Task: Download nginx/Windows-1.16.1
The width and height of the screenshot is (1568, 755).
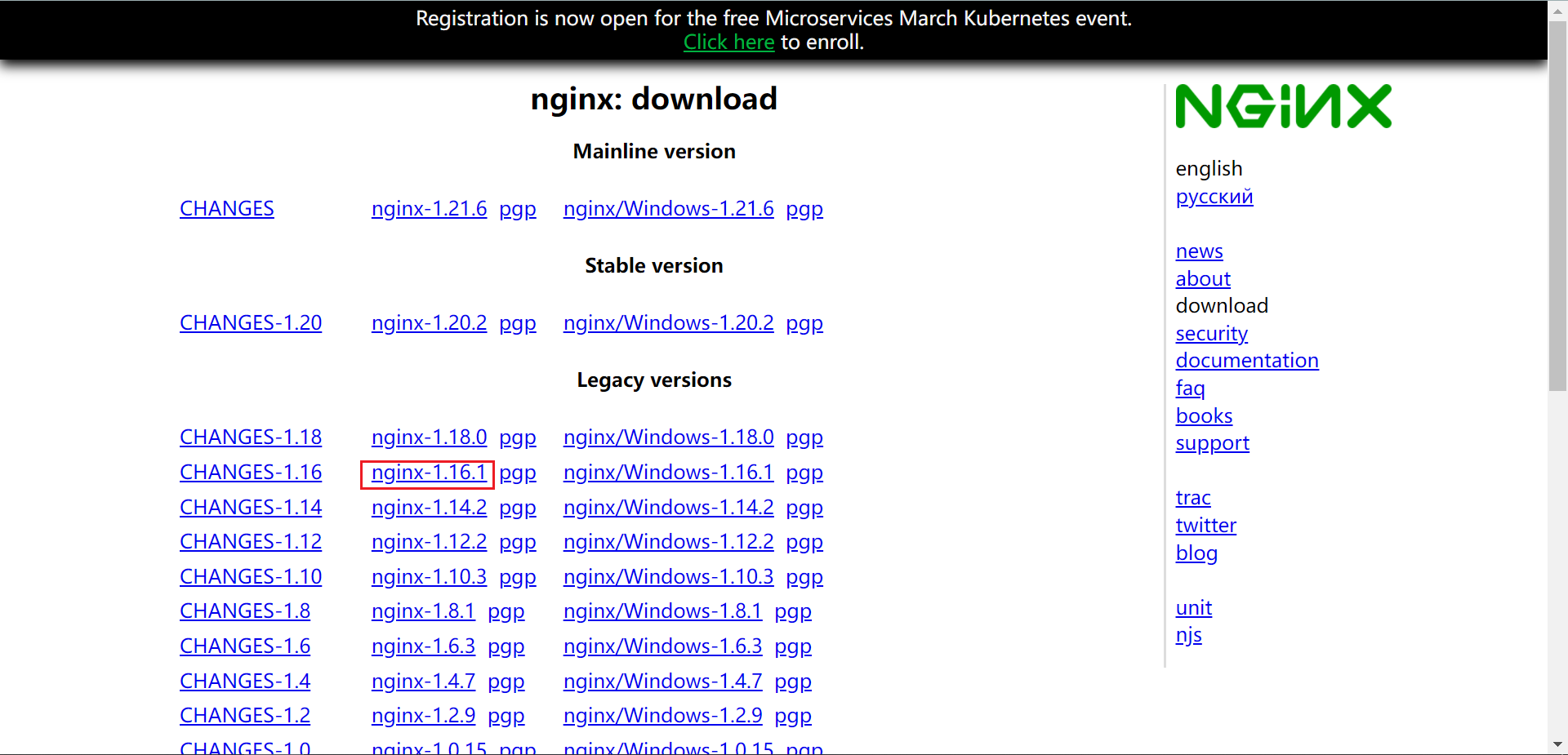Action: (668, 472)
